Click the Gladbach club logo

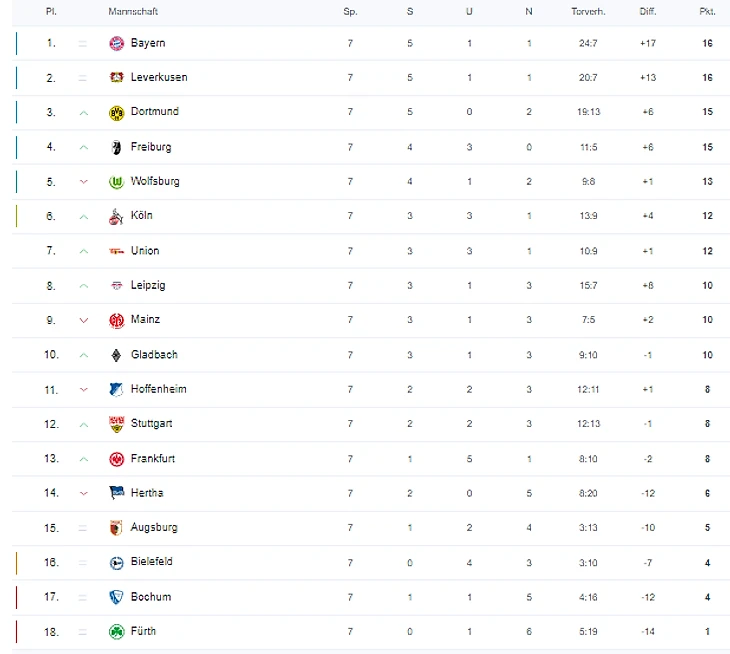pyautogui.click(x=115, y=355)
